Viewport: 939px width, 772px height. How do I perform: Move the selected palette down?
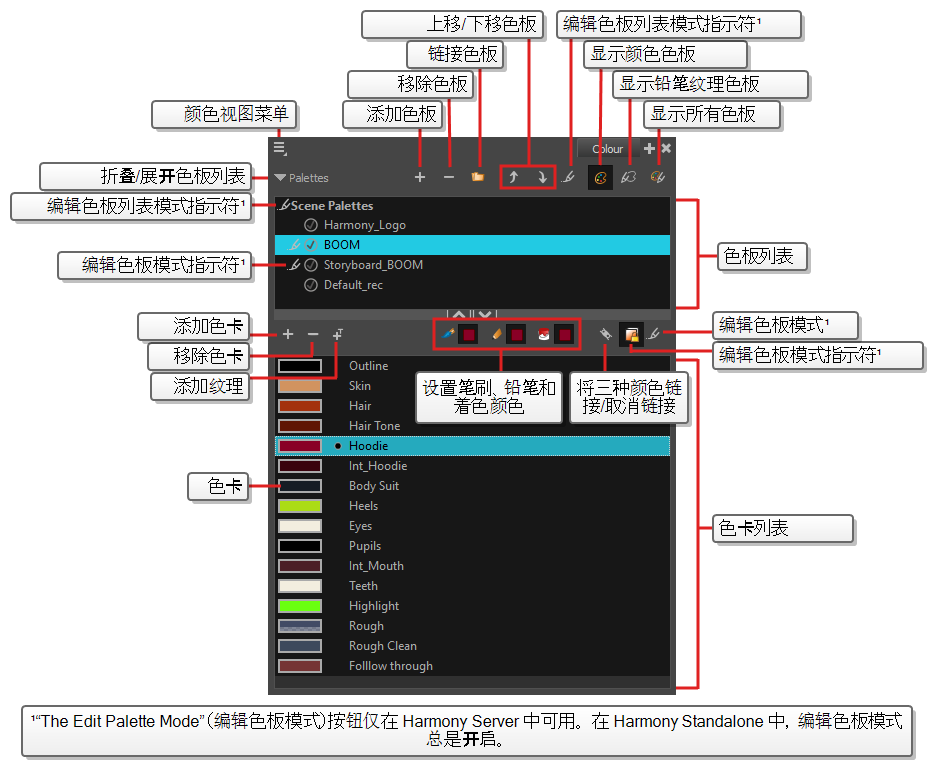click(x=542, y=177)
